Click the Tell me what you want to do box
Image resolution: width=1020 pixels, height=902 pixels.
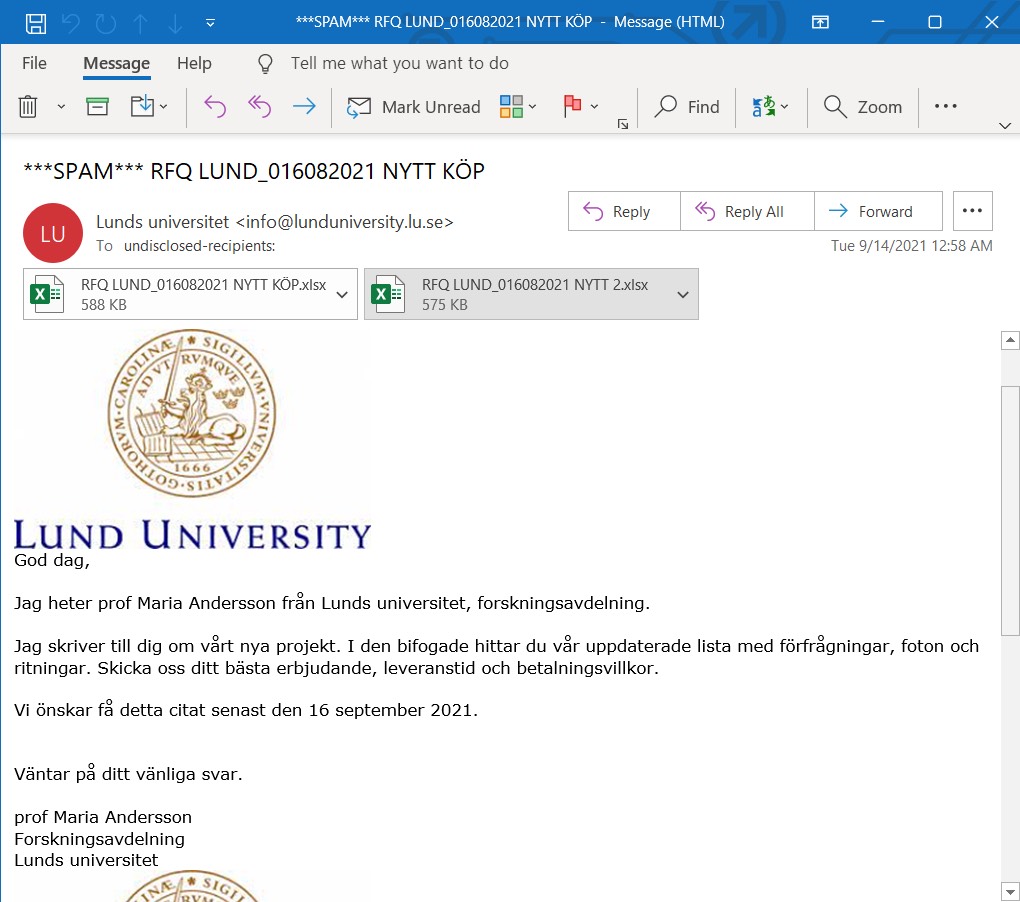pos(399,63)
